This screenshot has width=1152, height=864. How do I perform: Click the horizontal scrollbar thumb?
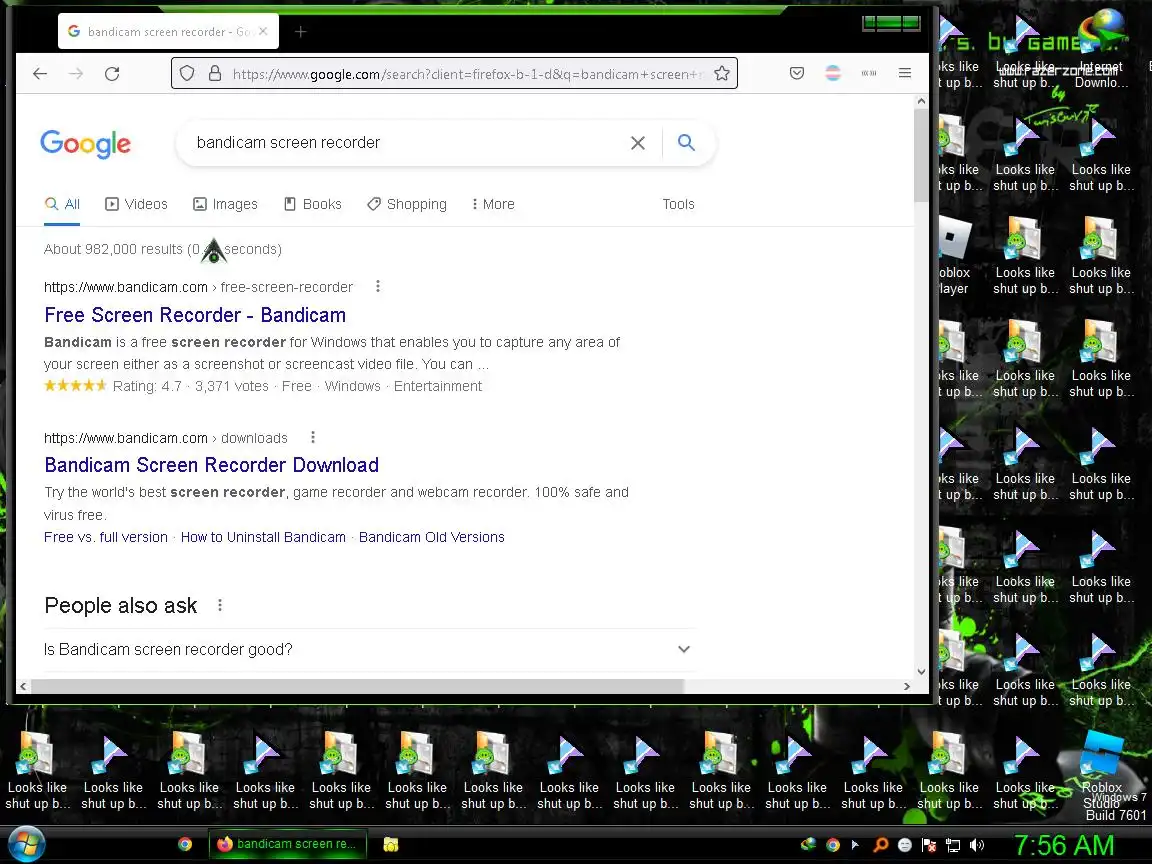coord(357,686)
